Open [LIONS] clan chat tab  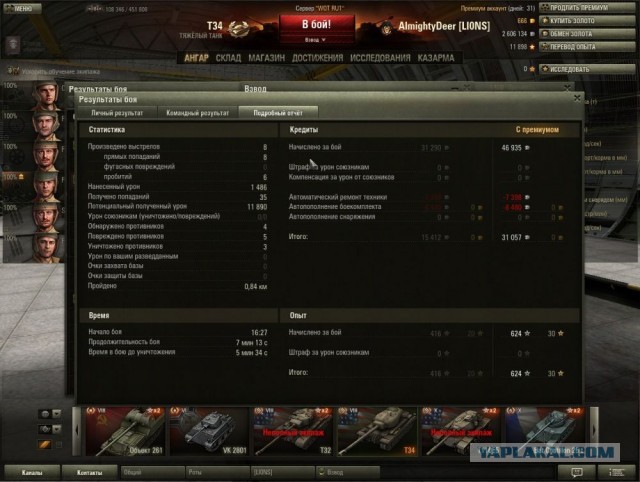tap(282, 473)
